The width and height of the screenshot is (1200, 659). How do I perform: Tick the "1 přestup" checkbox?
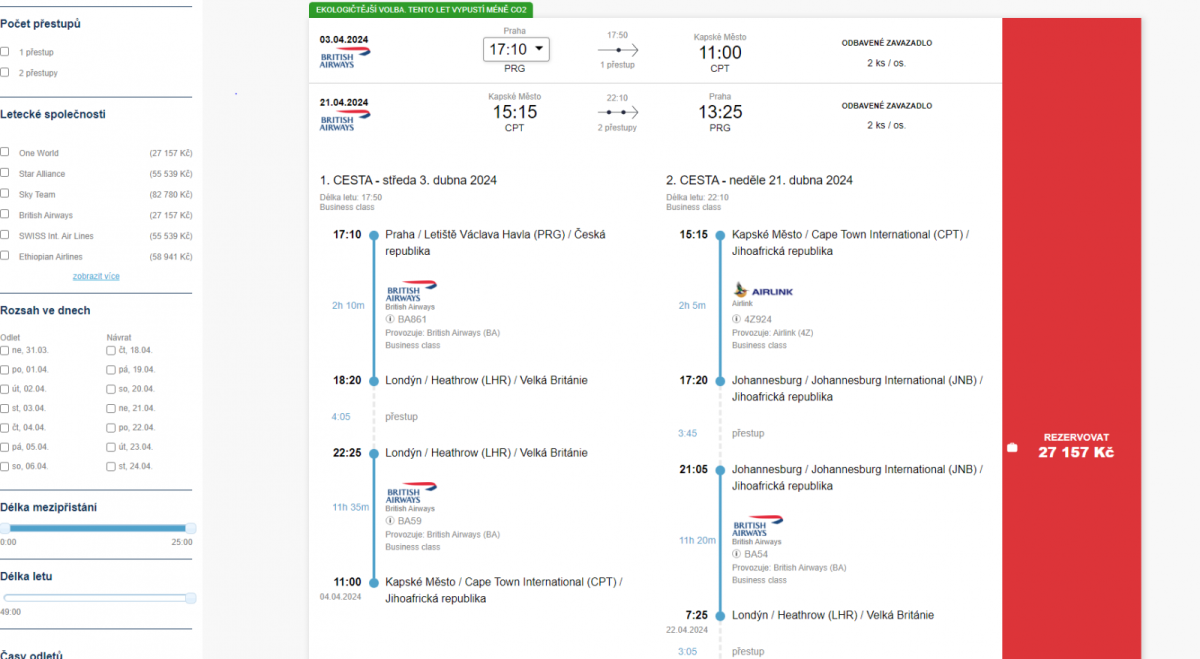[x=5, y=51]
